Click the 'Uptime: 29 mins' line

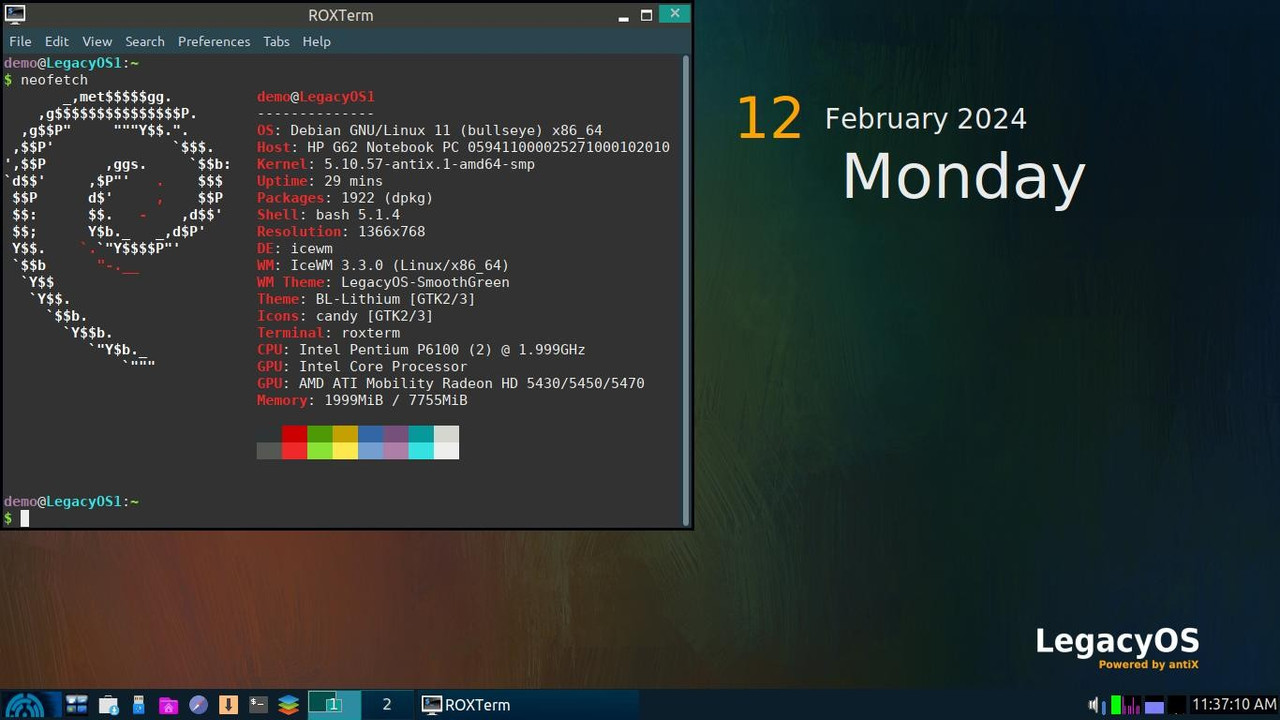click(320, 181)
